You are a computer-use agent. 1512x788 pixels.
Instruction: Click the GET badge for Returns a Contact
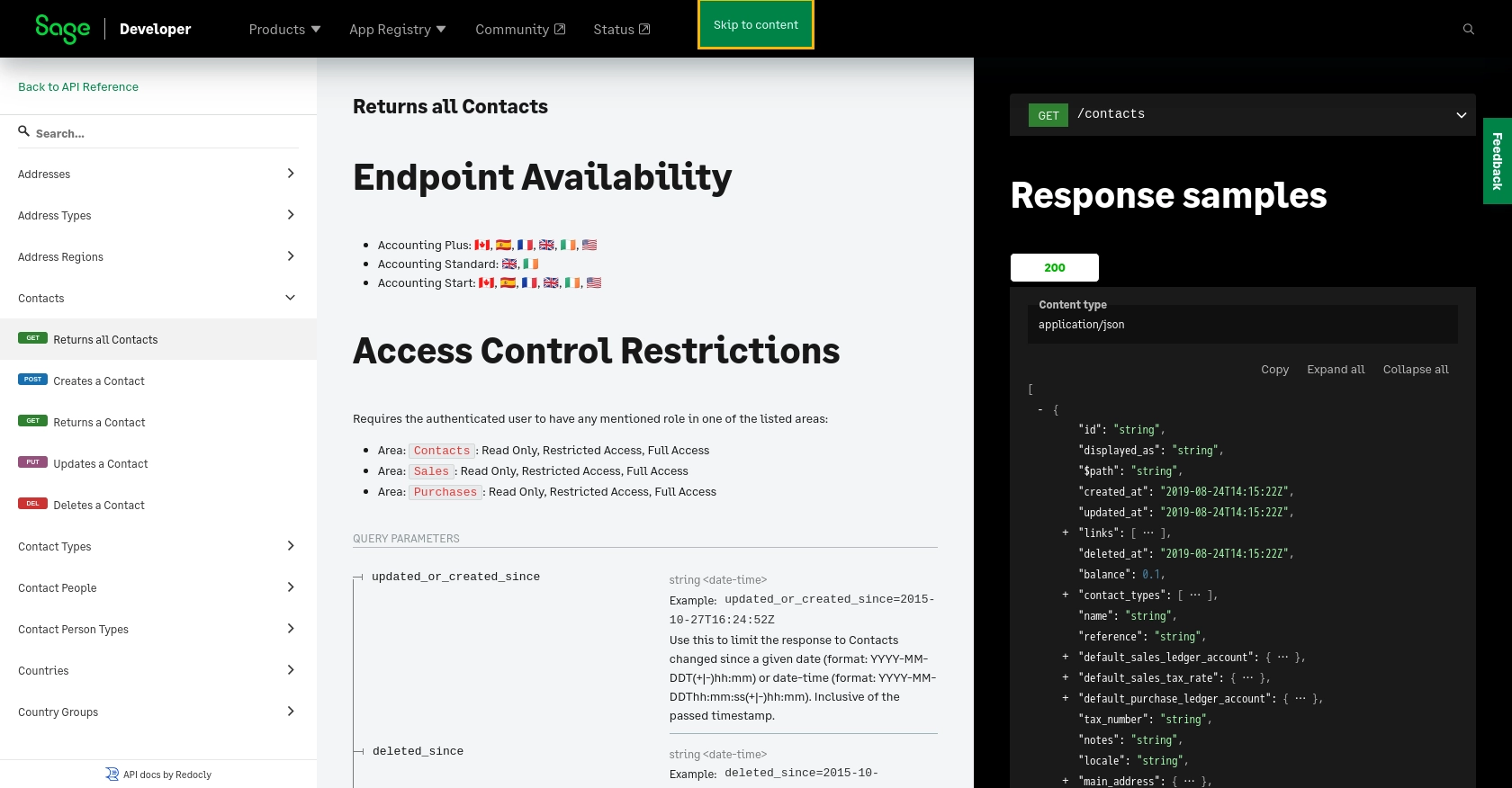32,421
